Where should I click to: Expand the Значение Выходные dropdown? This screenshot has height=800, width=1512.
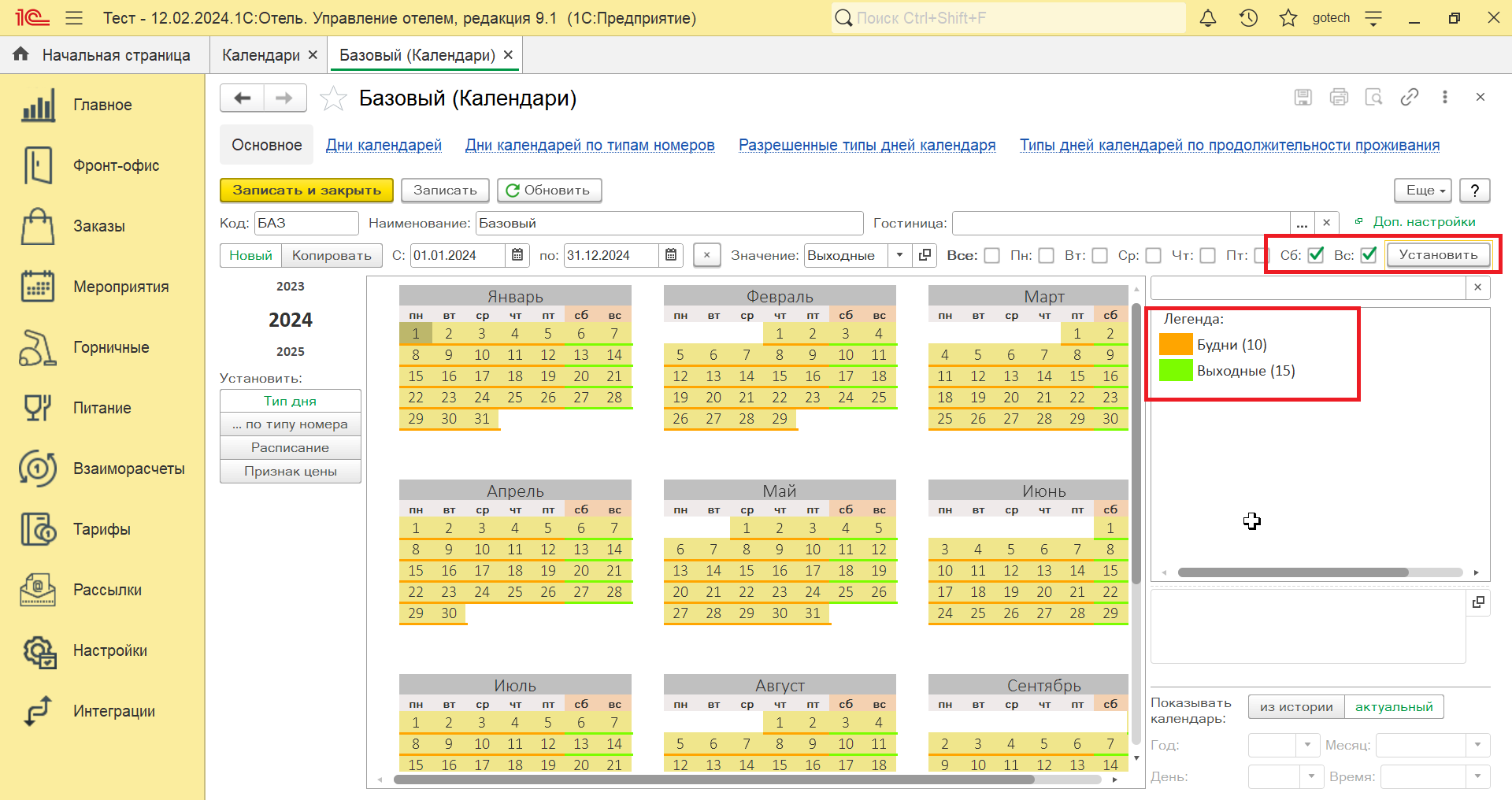pos(899,255)
